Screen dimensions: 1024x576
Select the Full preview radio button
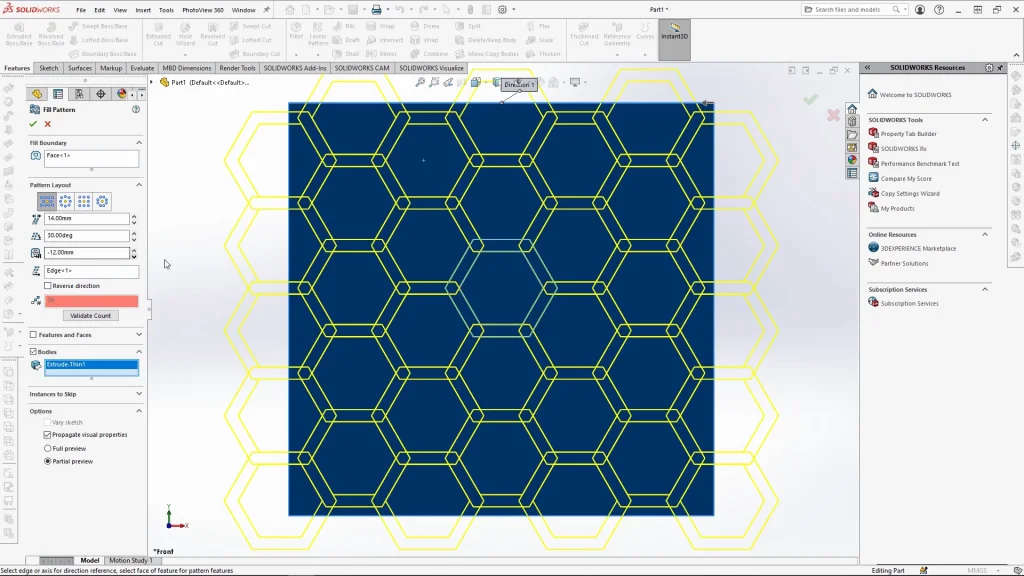click(x=48, y=448)
